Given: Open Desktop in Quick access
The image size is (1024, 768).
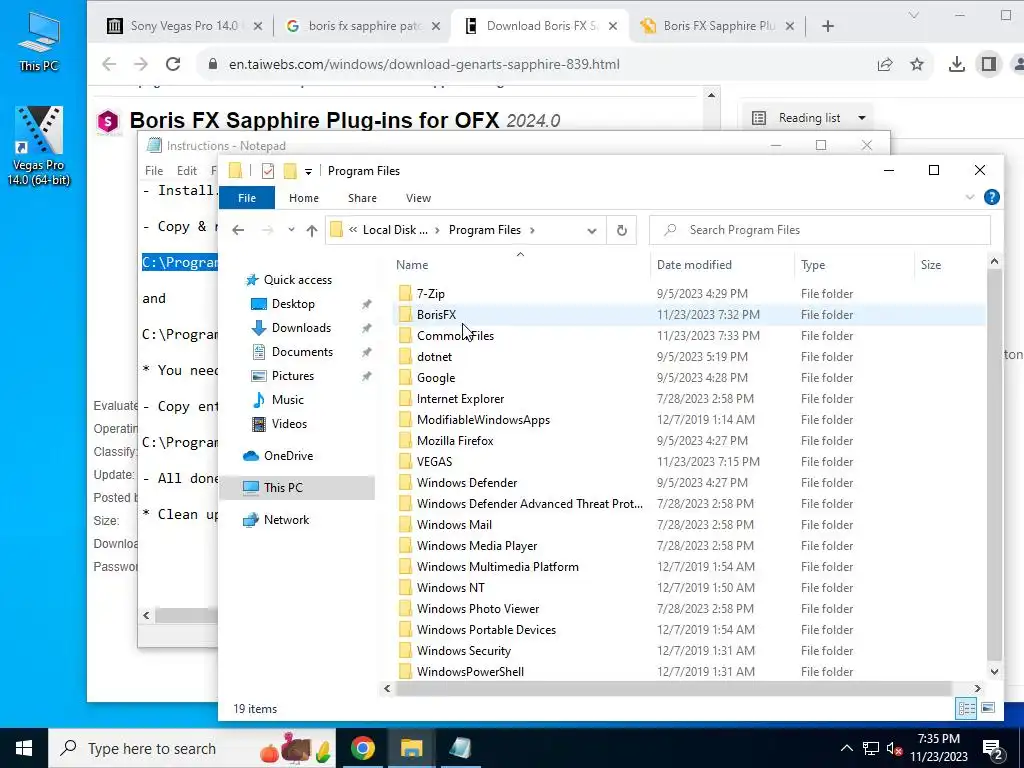Looking at the screenshot, I should [293, 304].
